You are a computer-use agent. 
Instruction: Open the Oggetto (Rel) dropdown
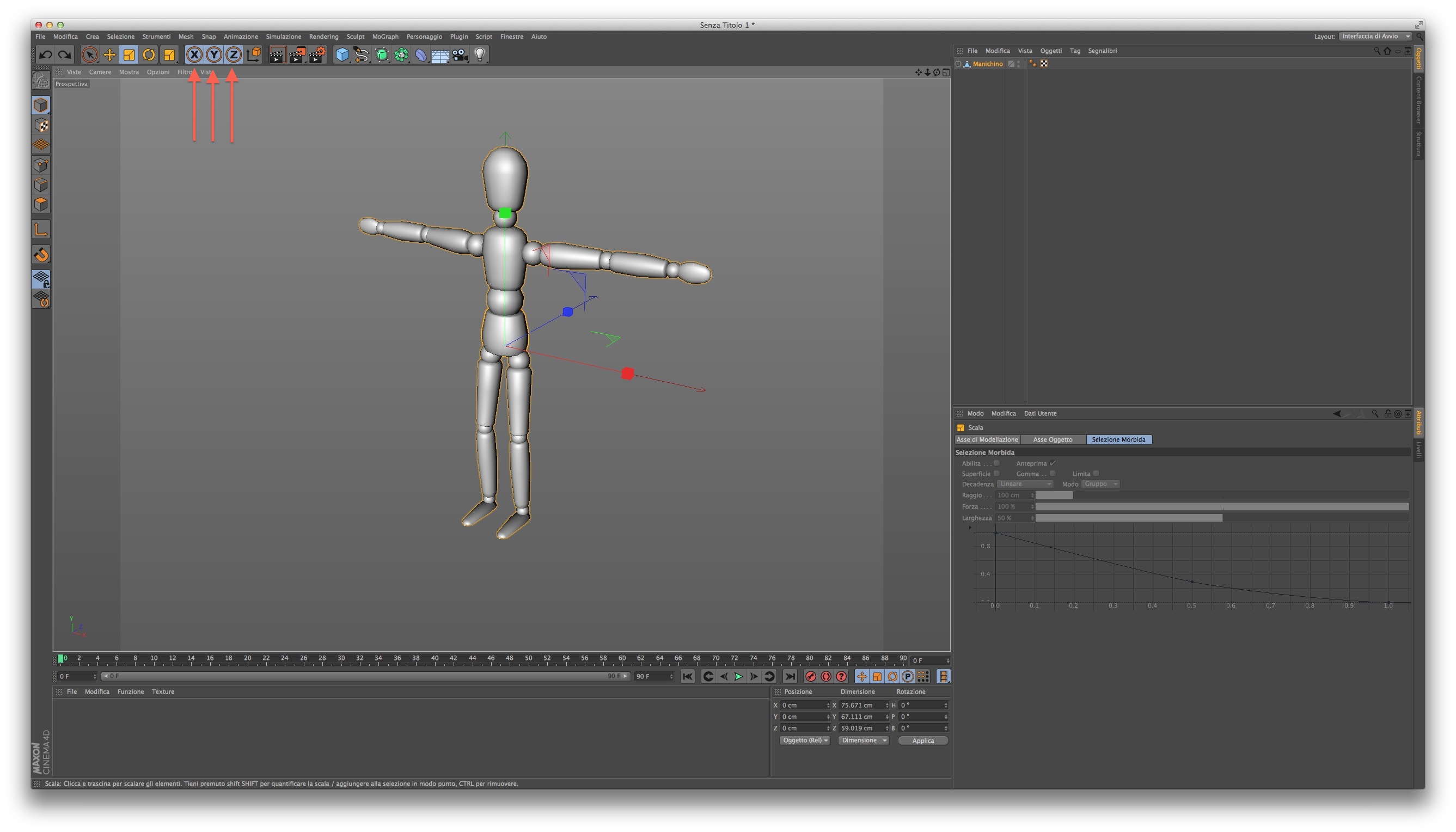tap(805, 741)
